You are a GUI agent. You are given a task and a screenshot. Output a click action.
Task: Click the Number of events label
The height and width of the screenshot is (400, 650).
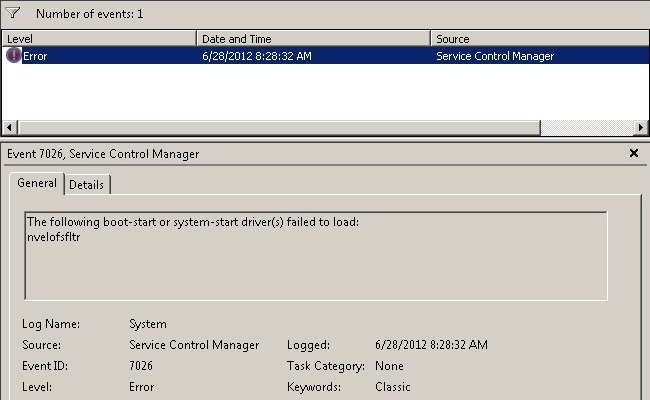89,15
